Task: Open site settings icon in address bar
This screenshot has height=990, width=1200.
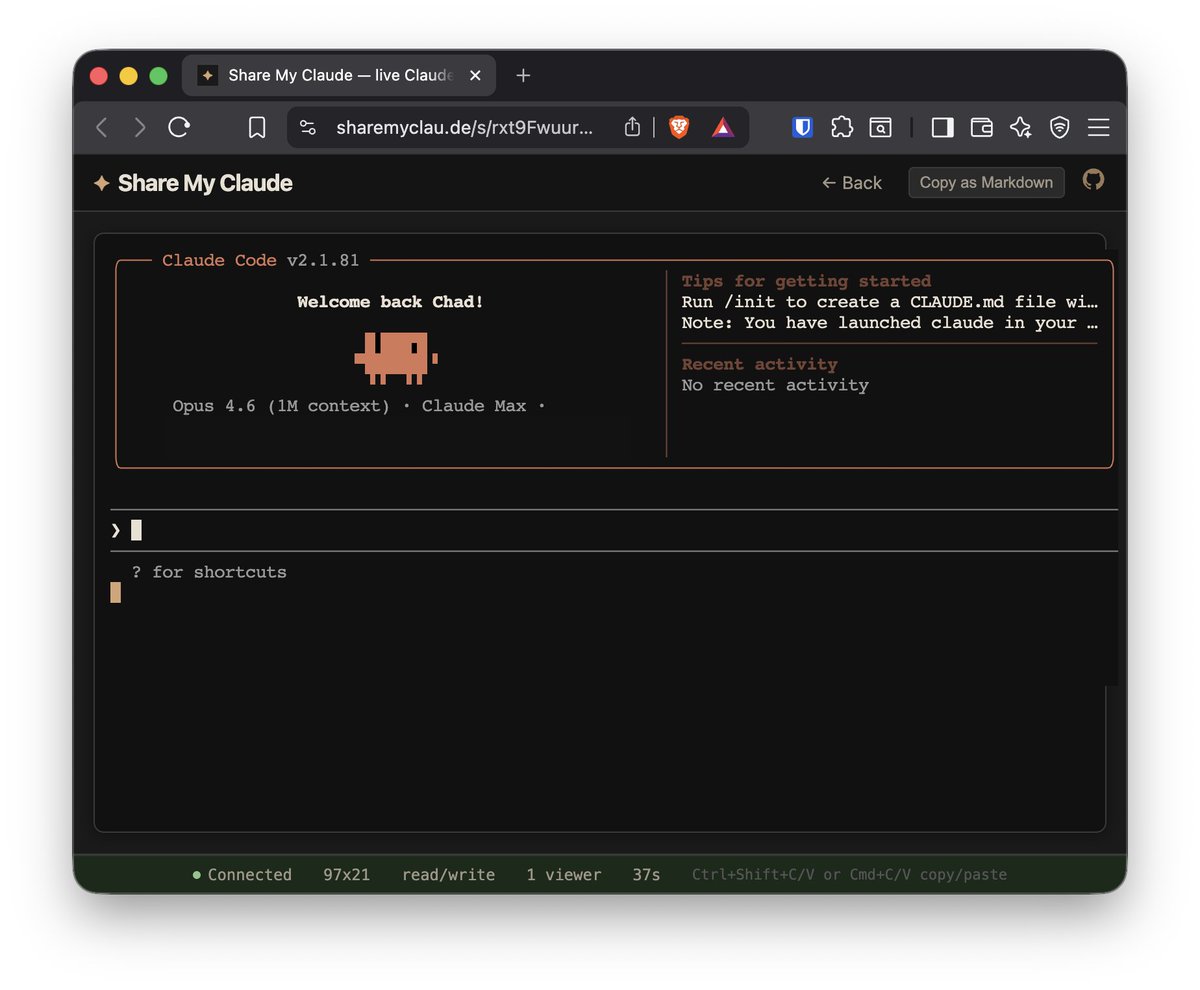Action: coord(308,127)
